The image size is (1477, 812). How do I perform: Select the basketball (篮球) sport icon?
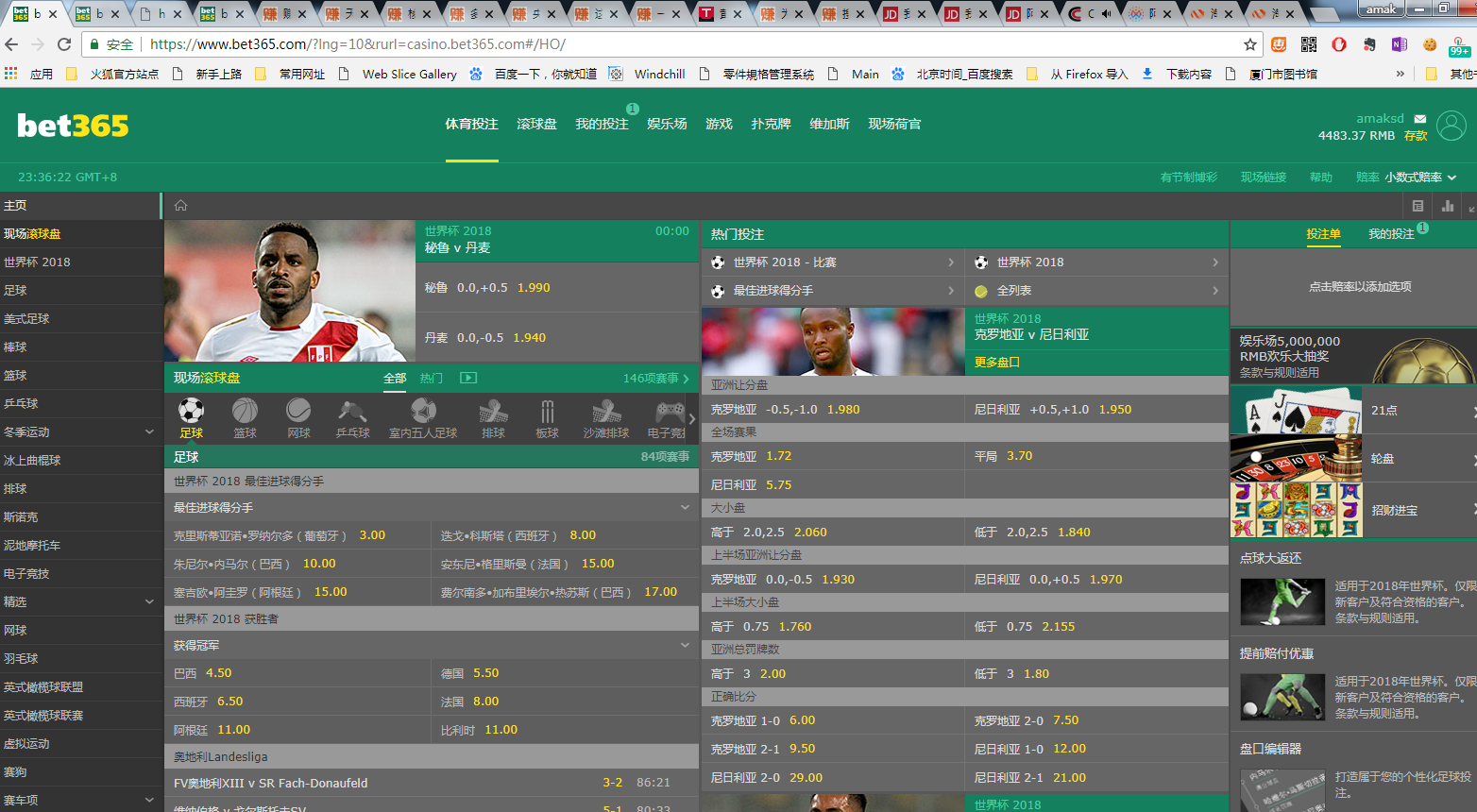click(245, 417)
